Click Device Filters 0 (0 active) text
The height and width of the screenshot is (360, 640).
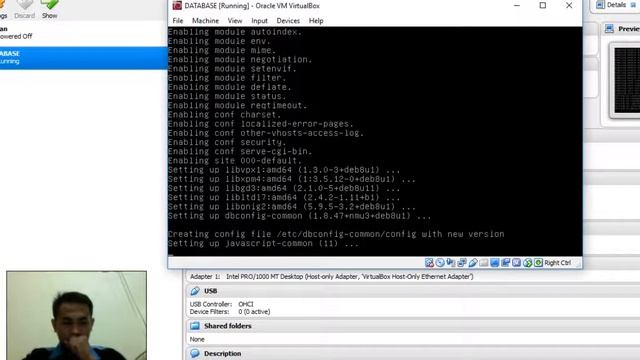[x=230, y=312]
